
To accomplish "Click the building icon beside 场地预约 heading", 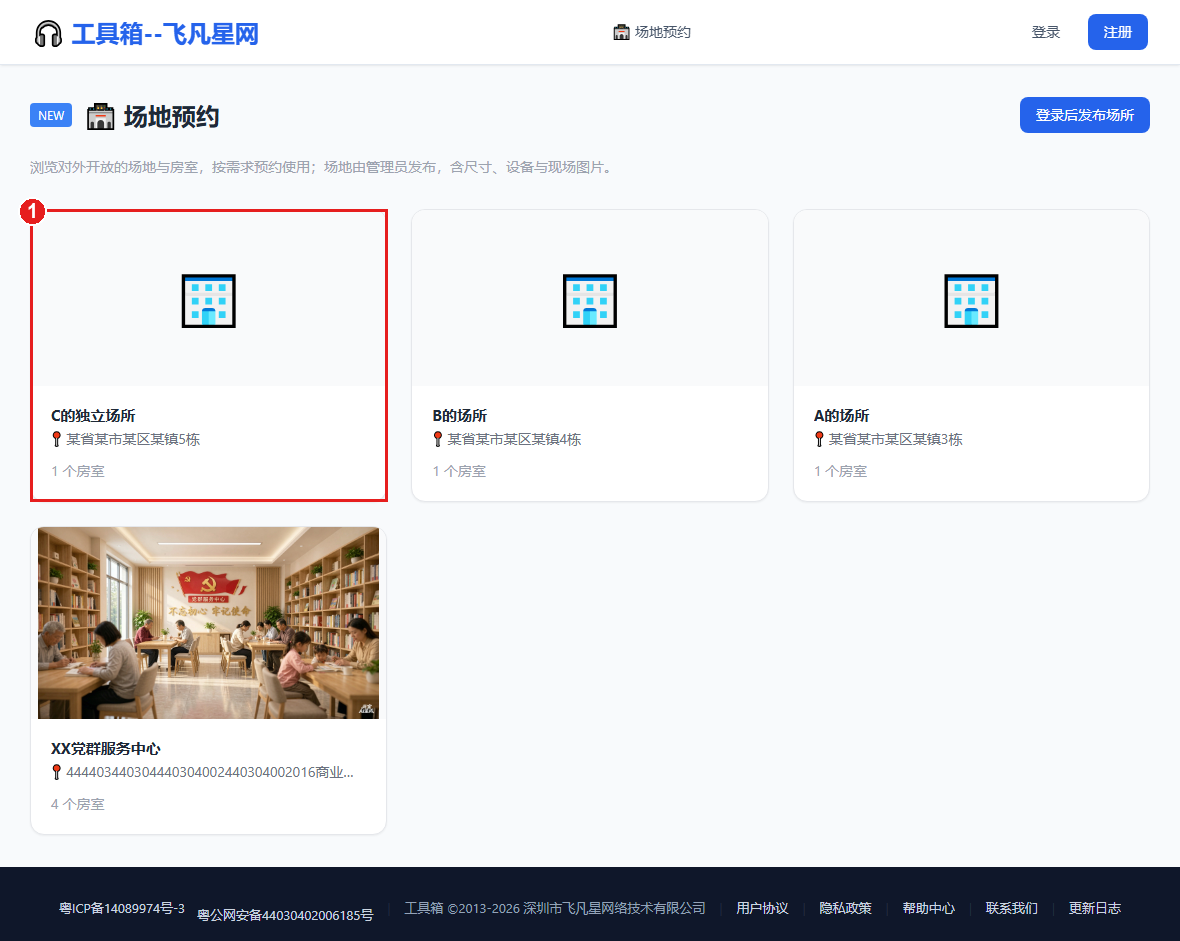I will pyautogui.click(x=100, y=117).
